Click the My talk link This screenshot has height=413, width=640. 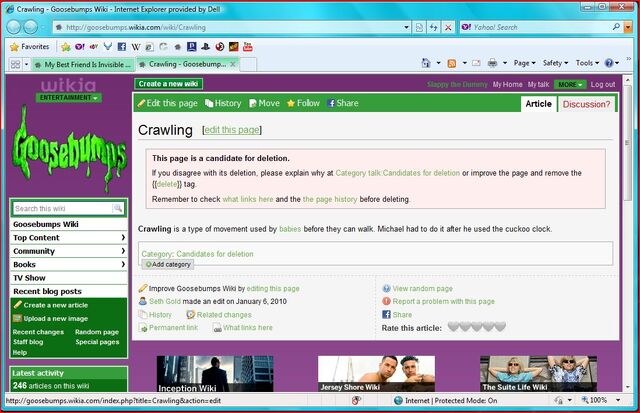pyautogui.click(x=538, y=84)
